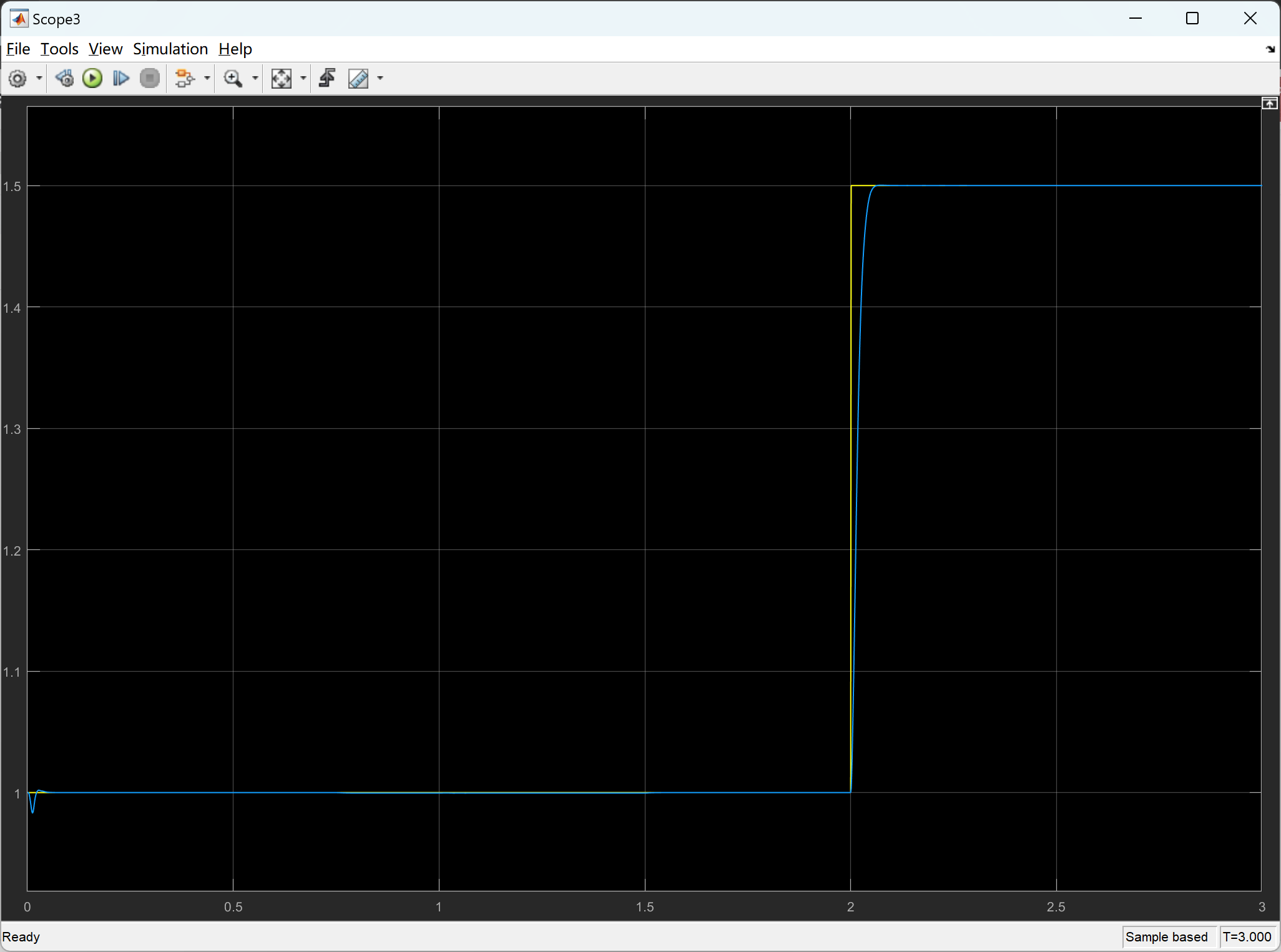This screenshot has height=952, width=1281.
Task: Expand the configuration gear dropdown arrow
Action: [39, 79]
